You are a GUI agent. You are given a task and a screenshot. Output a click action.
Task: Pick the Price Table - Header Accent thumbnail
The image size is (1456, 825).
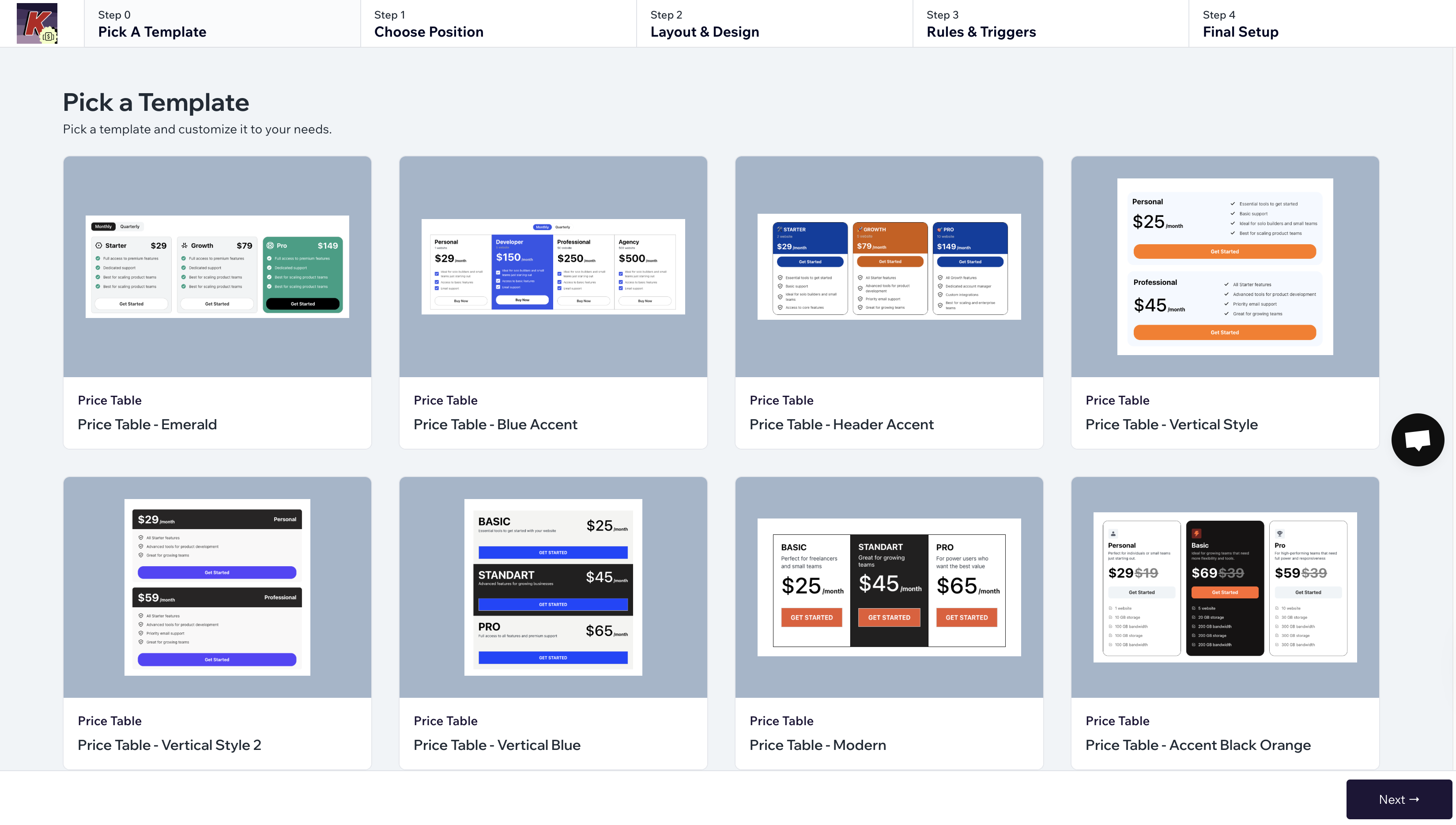(889, 267)
